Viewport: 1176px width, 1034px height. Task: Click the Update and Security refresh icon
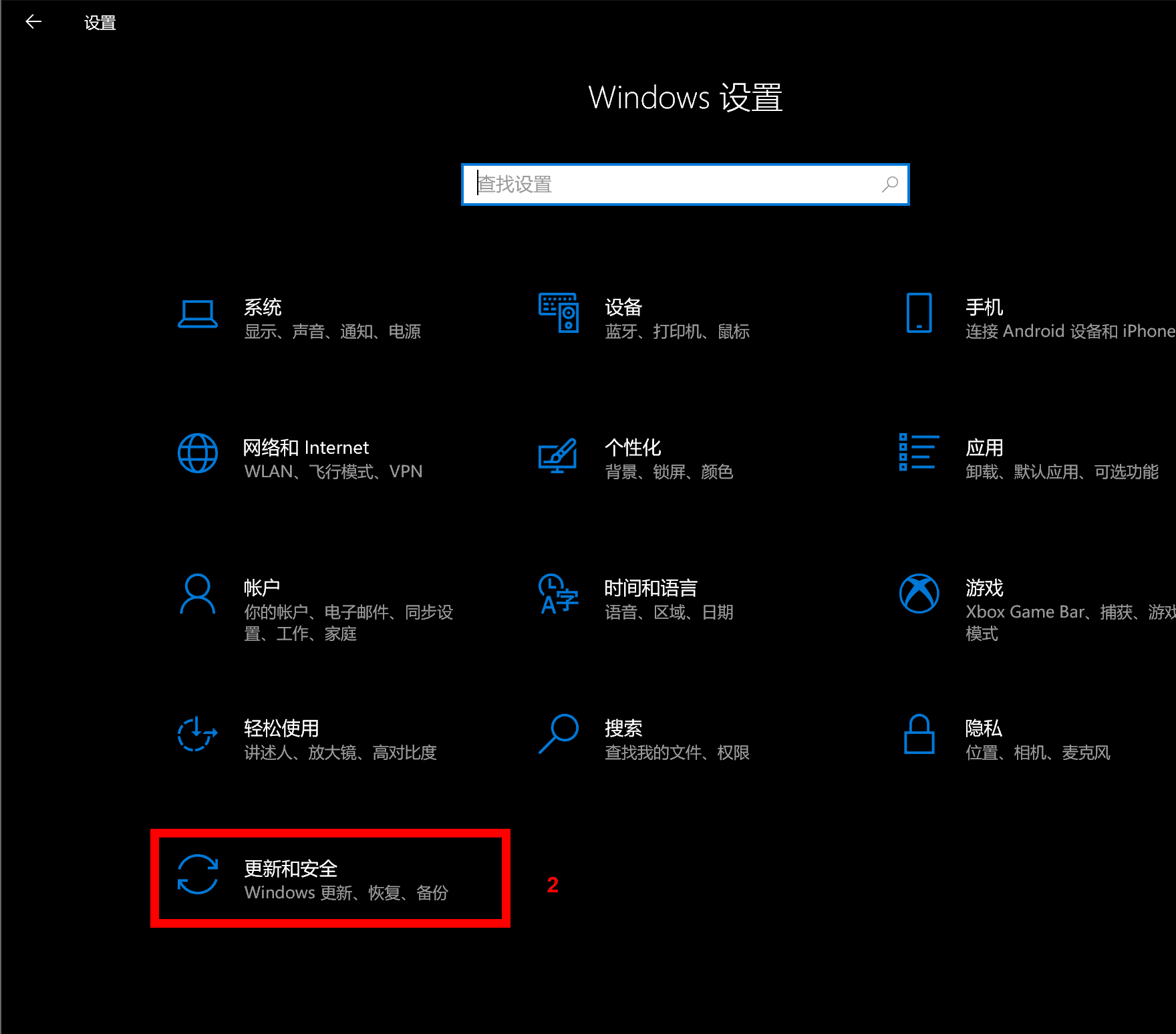[198, 874]
